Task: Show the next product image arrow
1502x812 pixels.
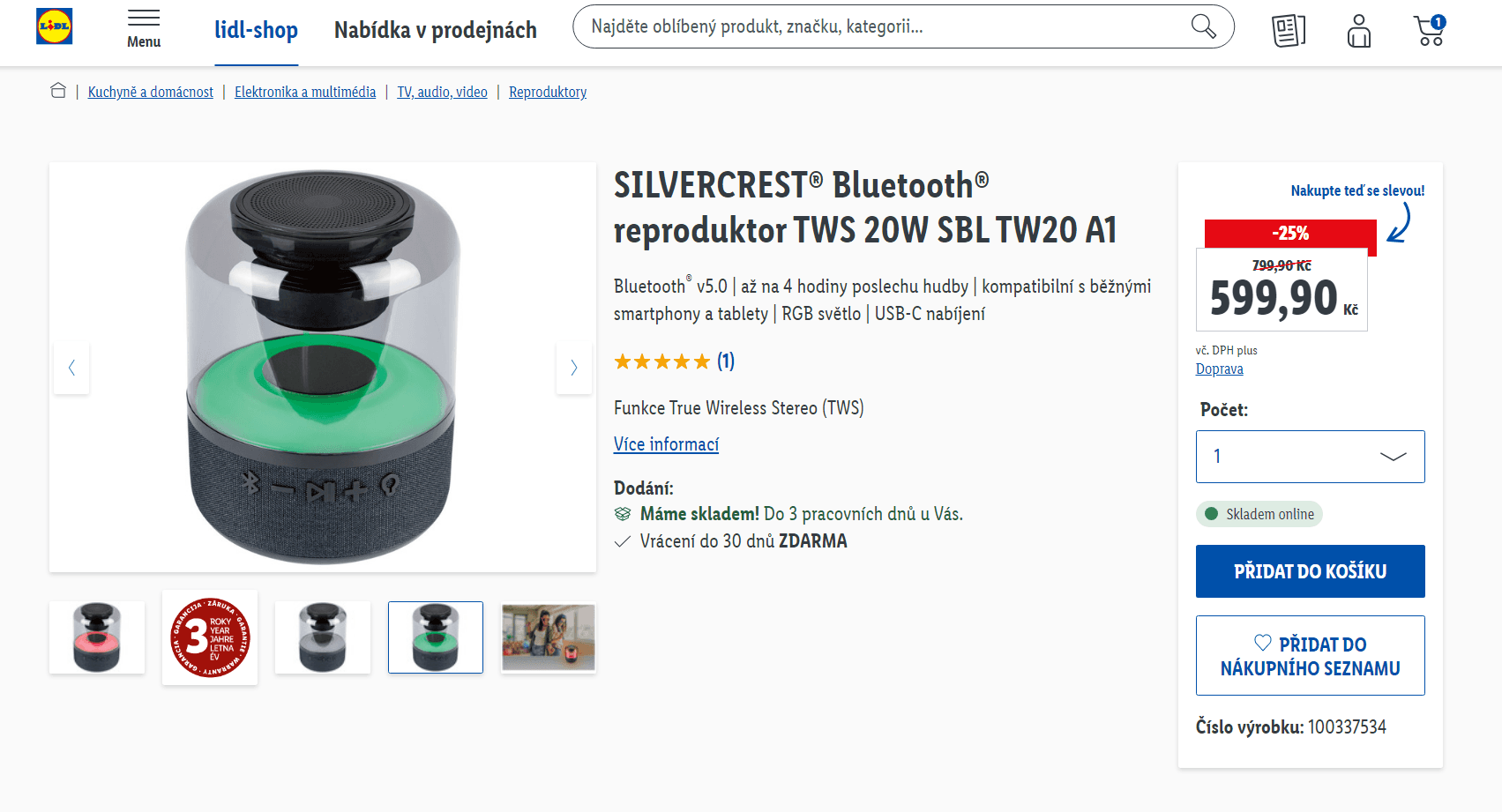Action: [x=573, y=368]
